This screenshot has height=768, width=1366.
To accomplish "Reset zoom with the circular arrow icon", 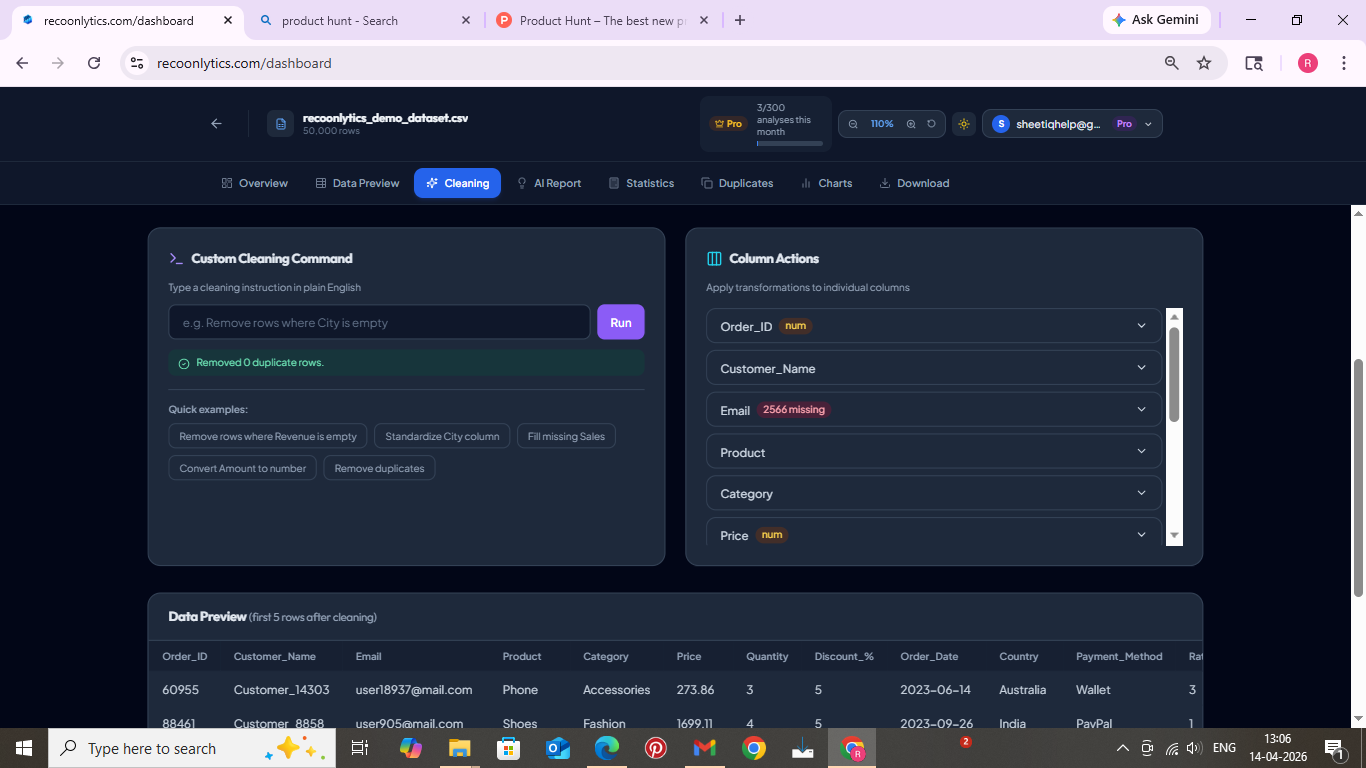I will point(931,124).
